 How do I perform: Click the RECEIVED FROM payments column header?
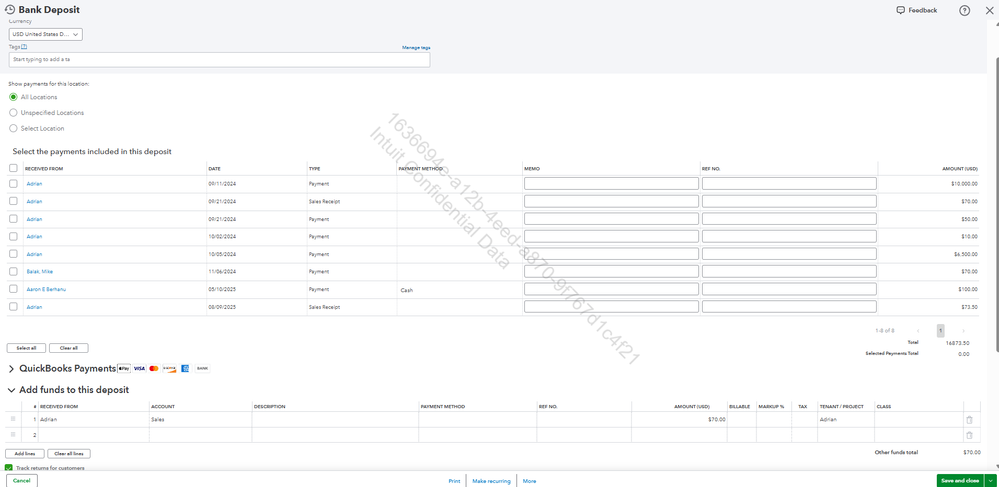pos(44,169)
